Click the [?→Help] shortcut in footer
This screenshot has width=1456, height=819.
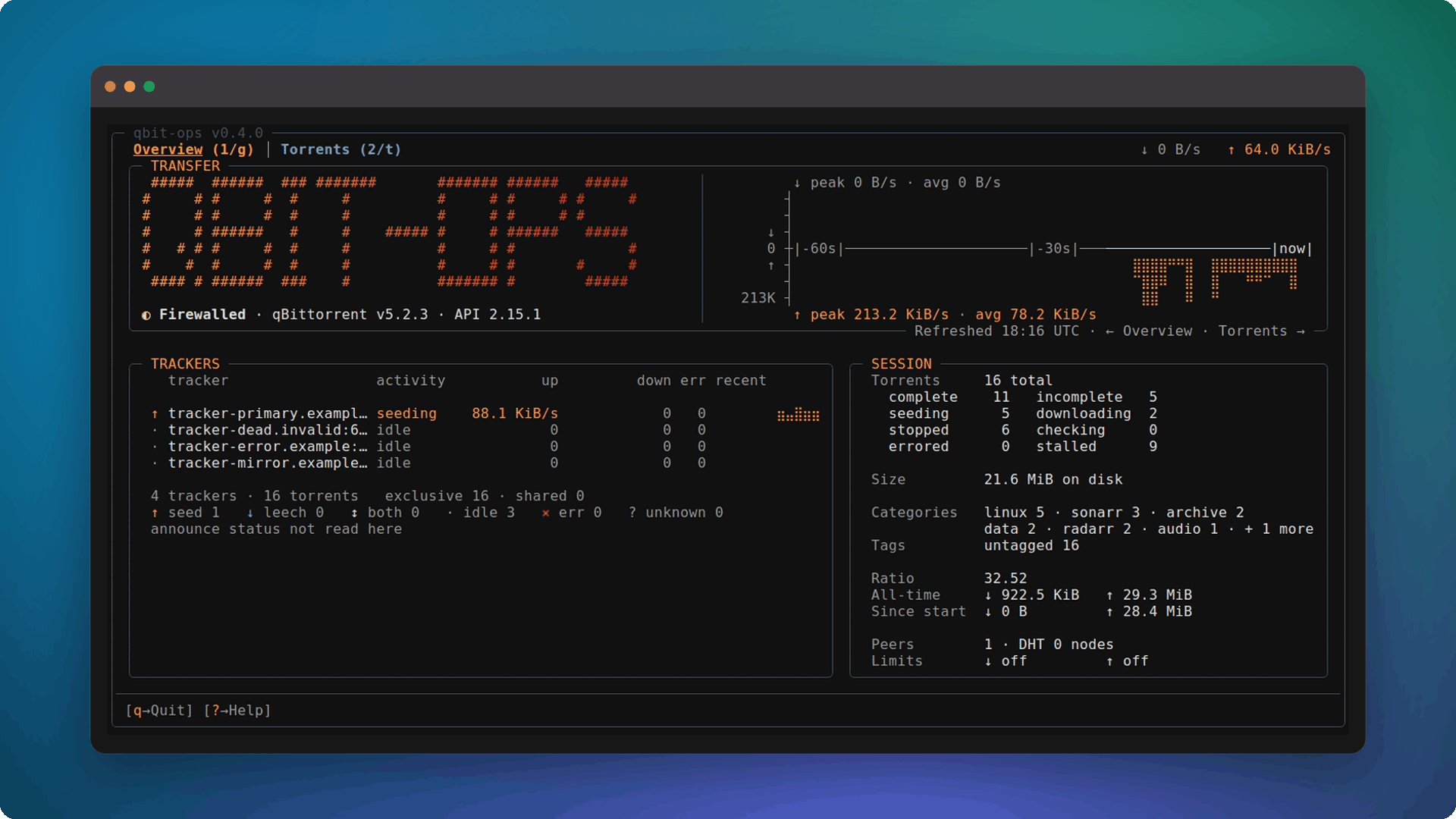pyautogui.click(x=237, y=711)
